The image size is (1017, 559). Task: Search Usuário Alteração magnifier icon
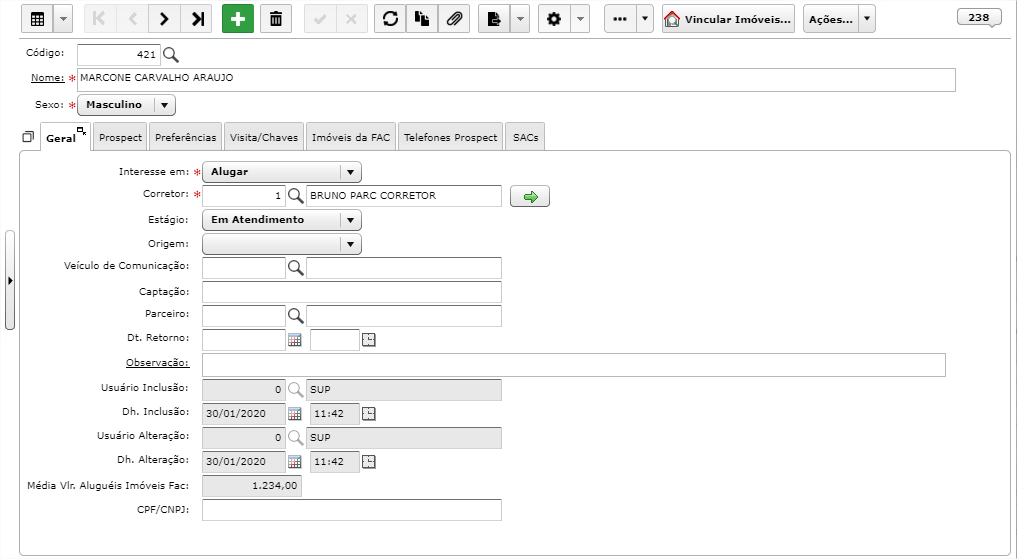pyautogui.click(x=296, y=437)
